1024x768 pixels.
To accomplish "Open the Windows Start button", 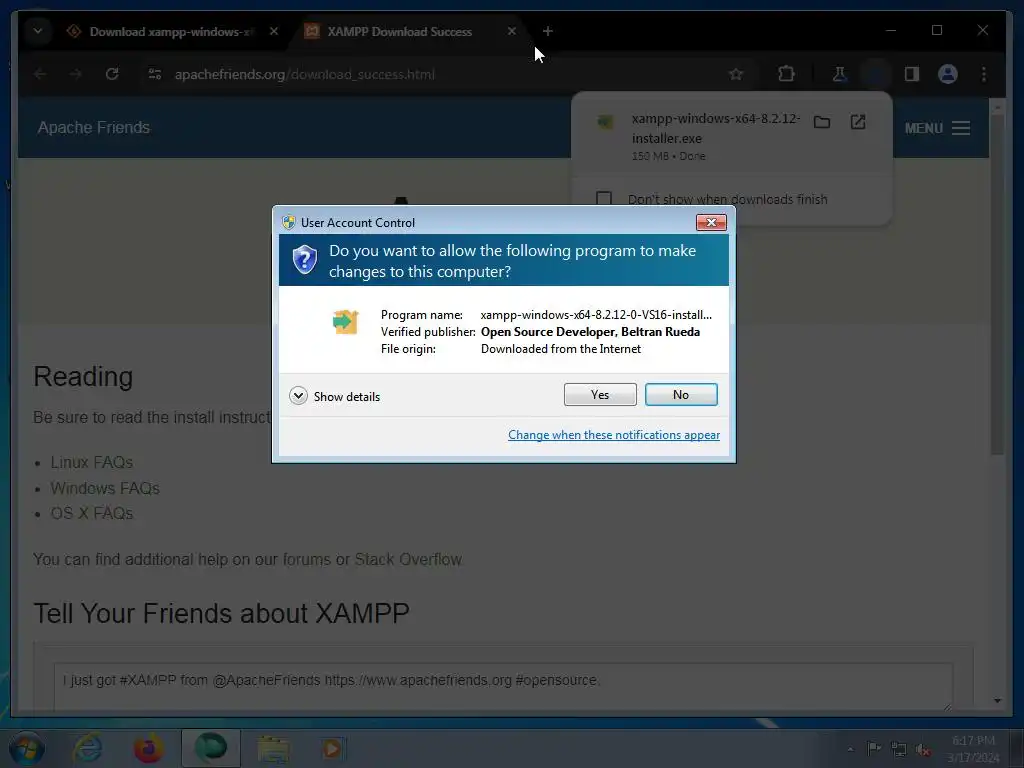I will coord(27,749).
